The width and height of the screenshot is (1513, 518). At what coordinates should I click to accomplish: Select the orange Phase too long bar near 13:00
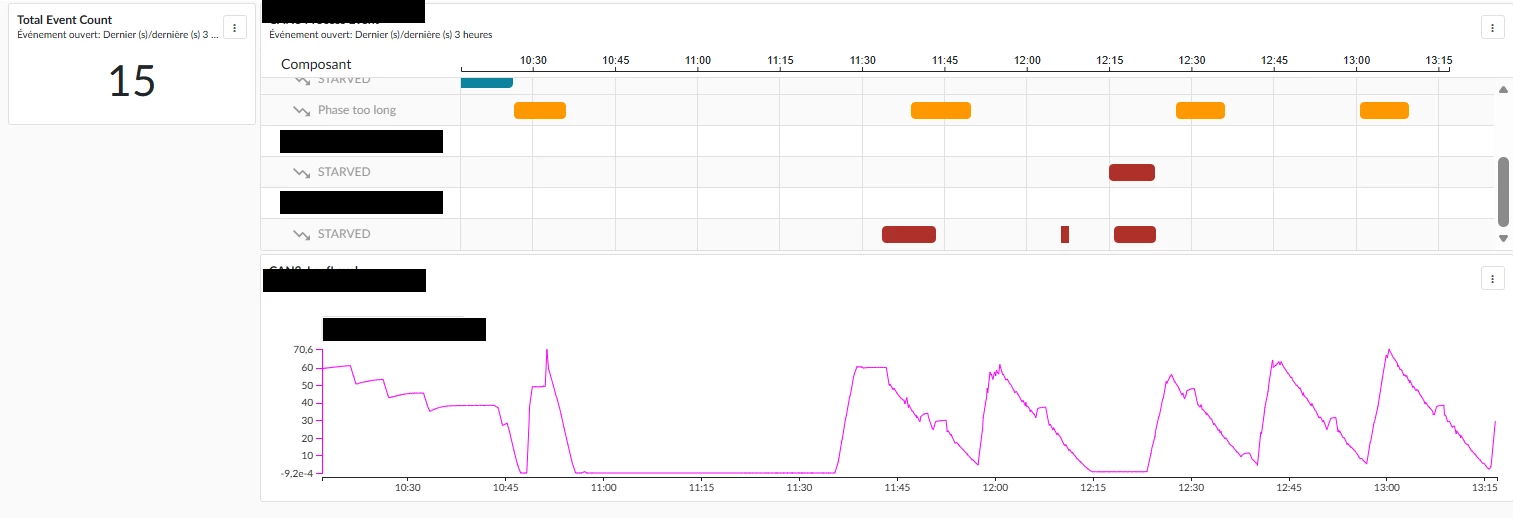[x=1384, y=110]
